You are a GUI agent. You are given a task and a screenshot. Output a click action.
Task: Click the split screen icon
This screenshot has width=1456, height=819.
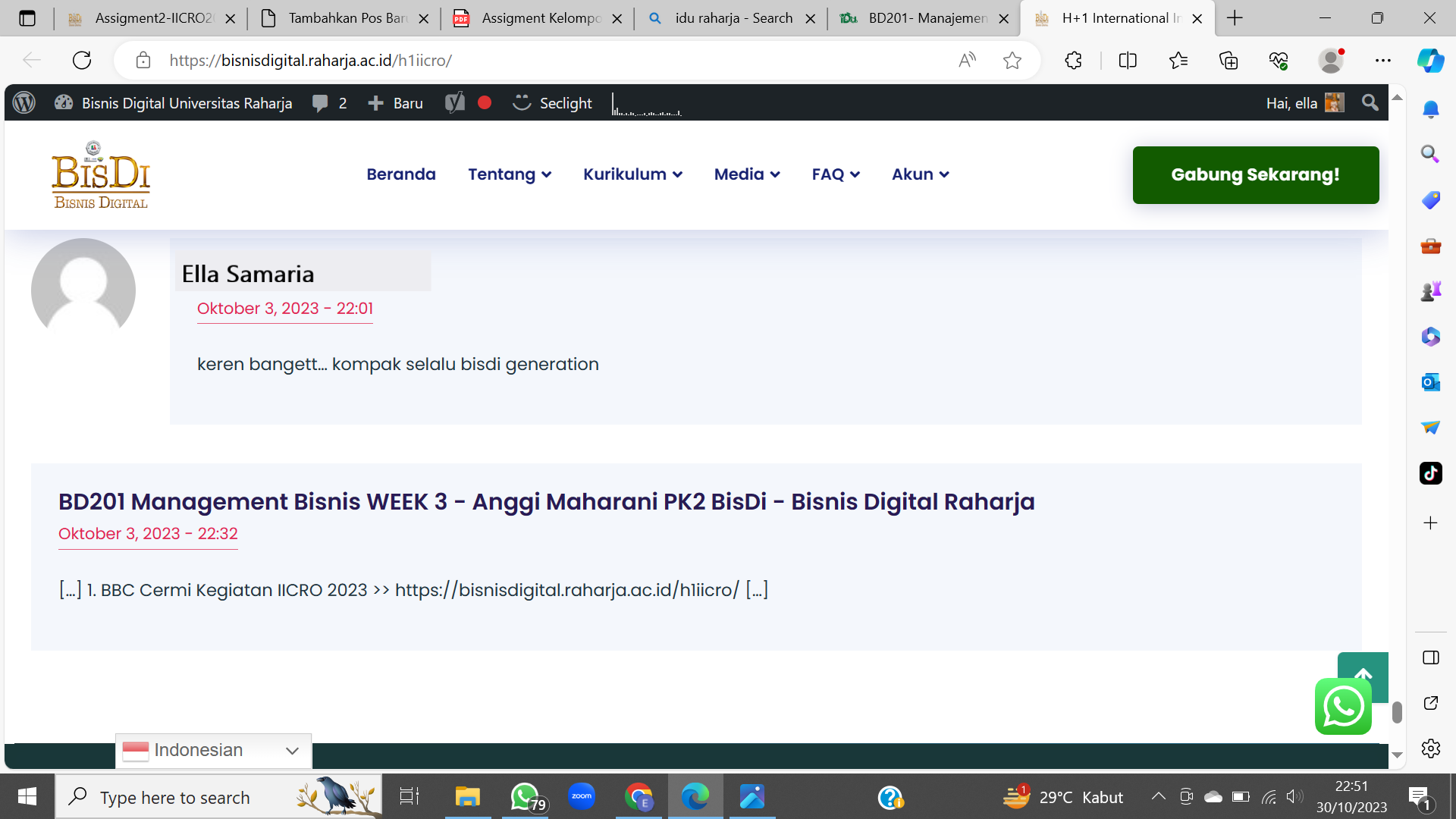pos(1128,60)
